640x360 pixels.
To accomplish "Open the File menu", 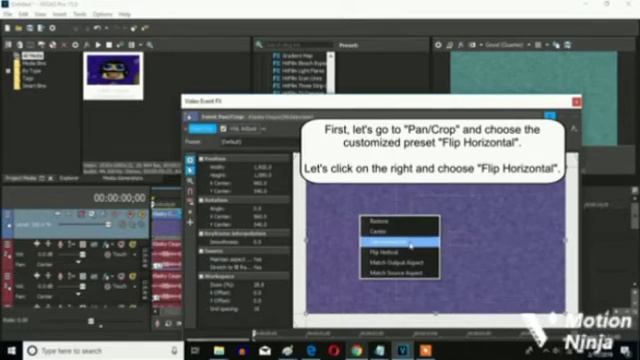I will (x=8, y=14).
